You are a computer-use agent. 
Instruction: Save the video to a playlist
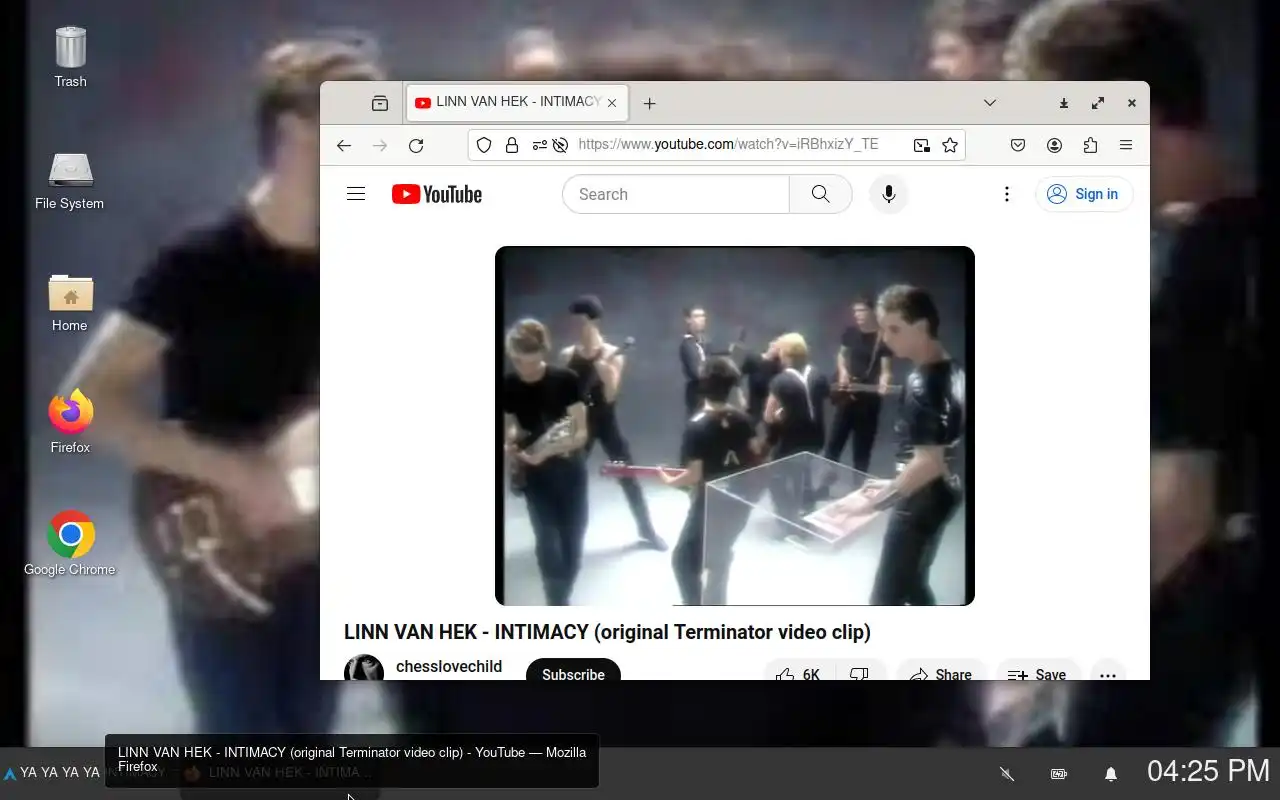click(1037, 670)
